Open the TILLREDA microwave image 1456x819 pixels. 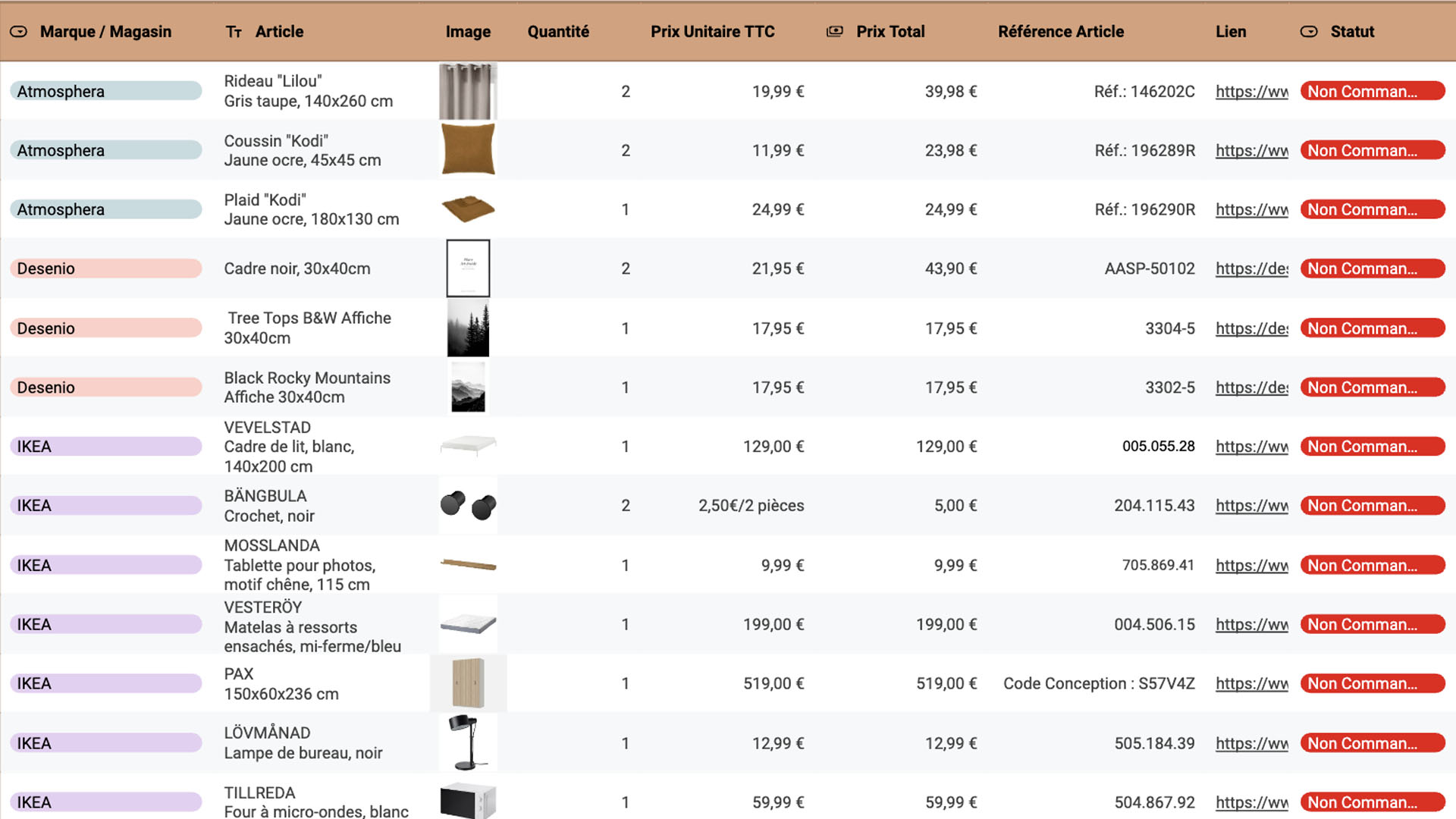click(468, 802)
